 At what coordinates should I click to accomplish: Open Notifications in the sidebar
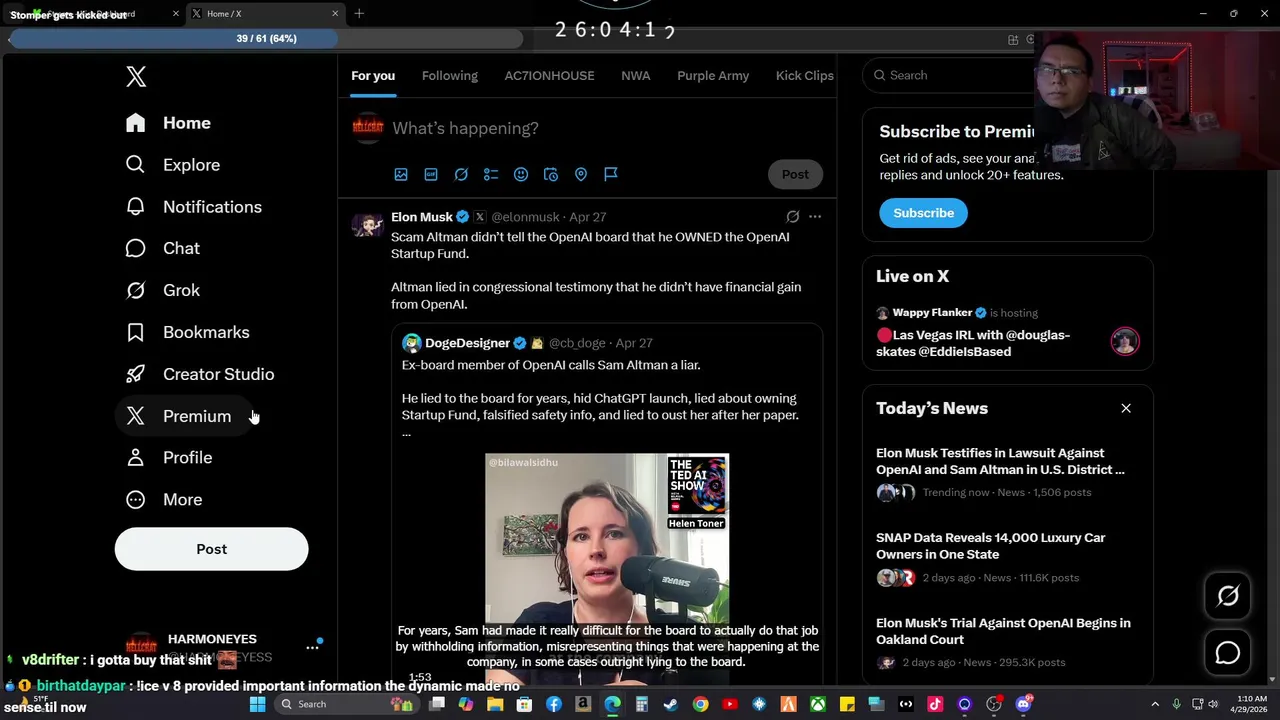(193, 207)
